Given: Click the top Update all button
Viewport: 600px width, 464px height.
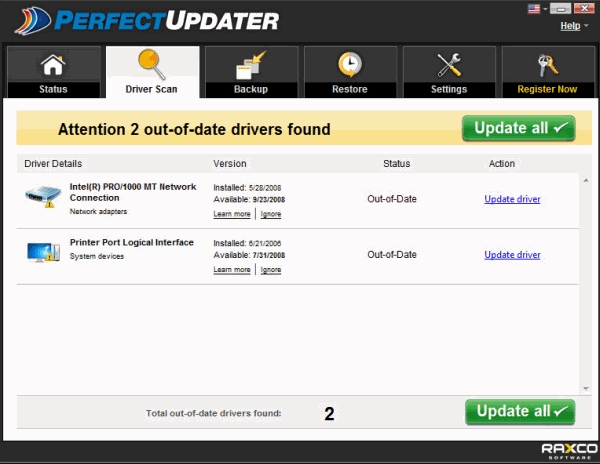Looking at the screenshot, I should pos(518,128).
